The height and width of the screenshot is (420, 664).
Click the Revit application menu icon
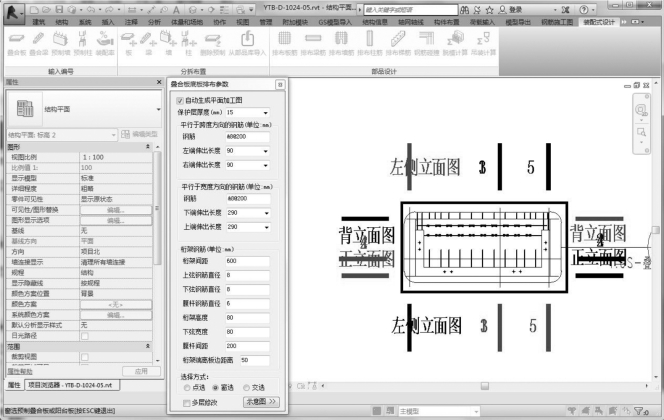point(12,8)
